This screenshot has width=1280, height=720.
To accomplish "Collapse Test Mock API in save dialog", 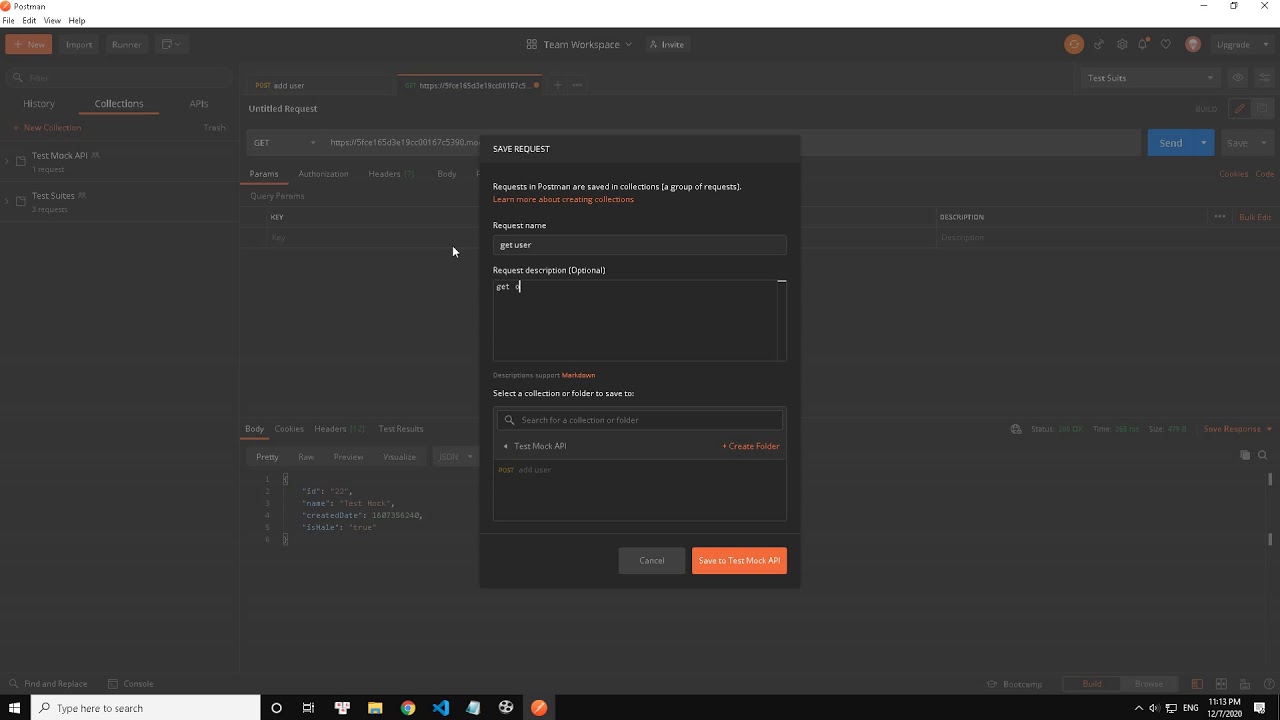I will tap(506, 446).
